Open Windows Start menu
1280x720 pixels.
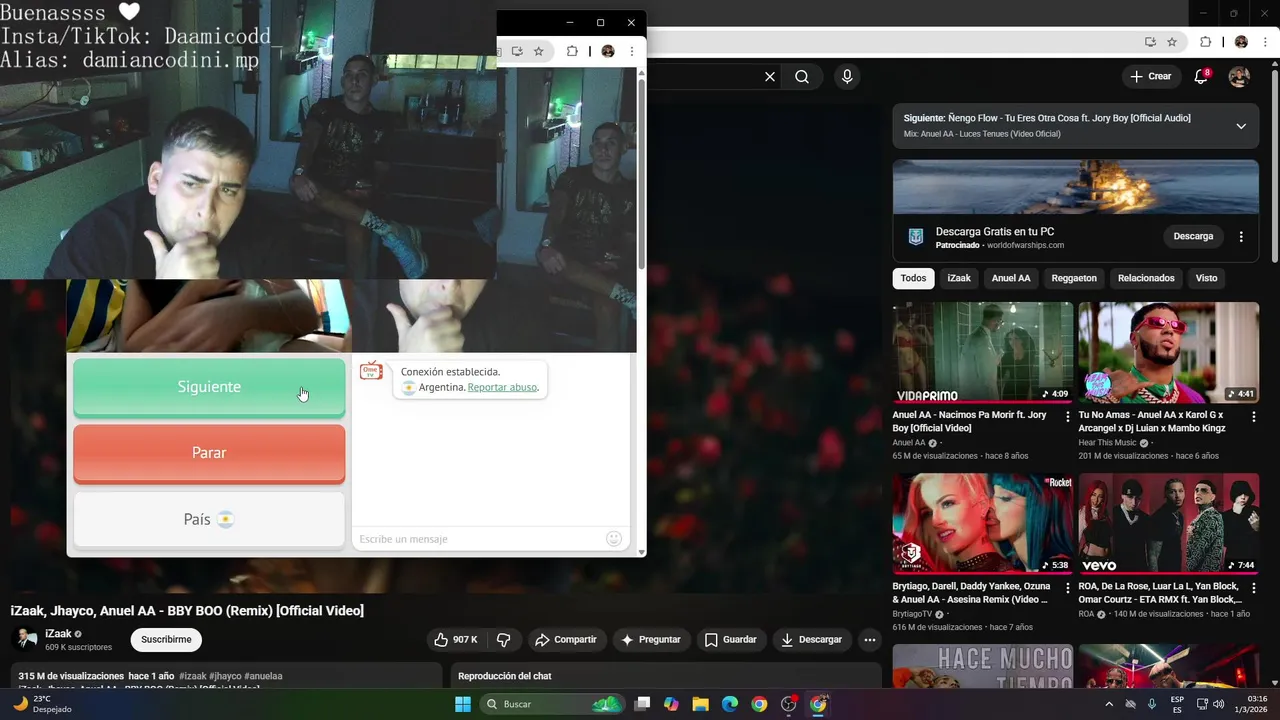(x=462, y=704)
